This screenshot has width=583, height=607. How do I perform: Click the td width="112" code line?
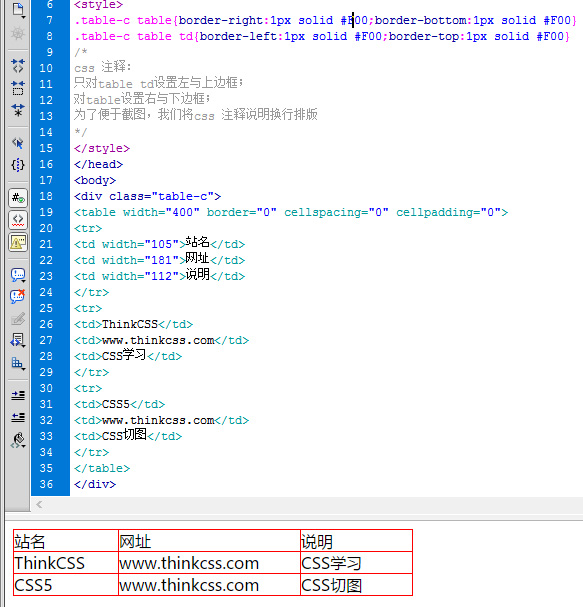(x=159, y=275)
